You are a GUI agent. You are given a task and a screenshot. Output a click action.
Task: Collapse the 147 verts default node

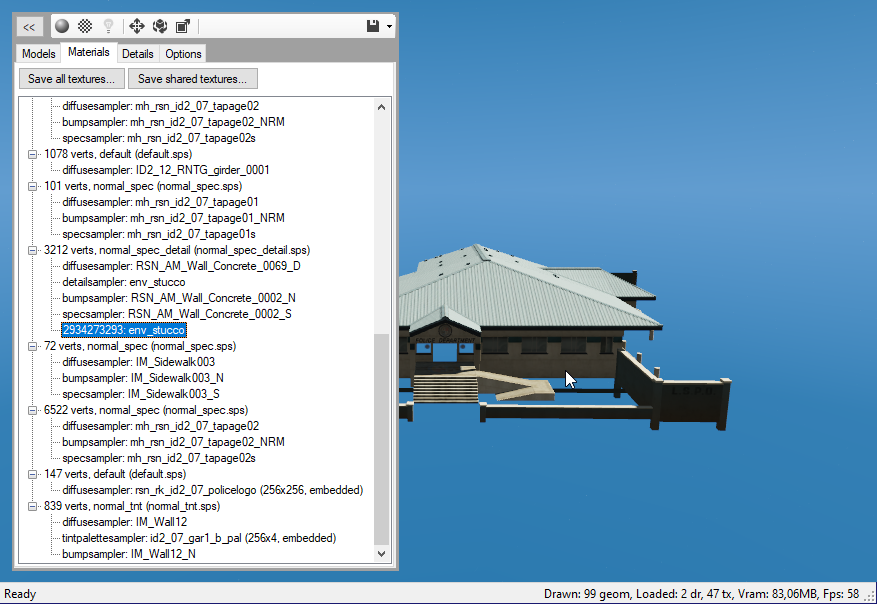32,474
